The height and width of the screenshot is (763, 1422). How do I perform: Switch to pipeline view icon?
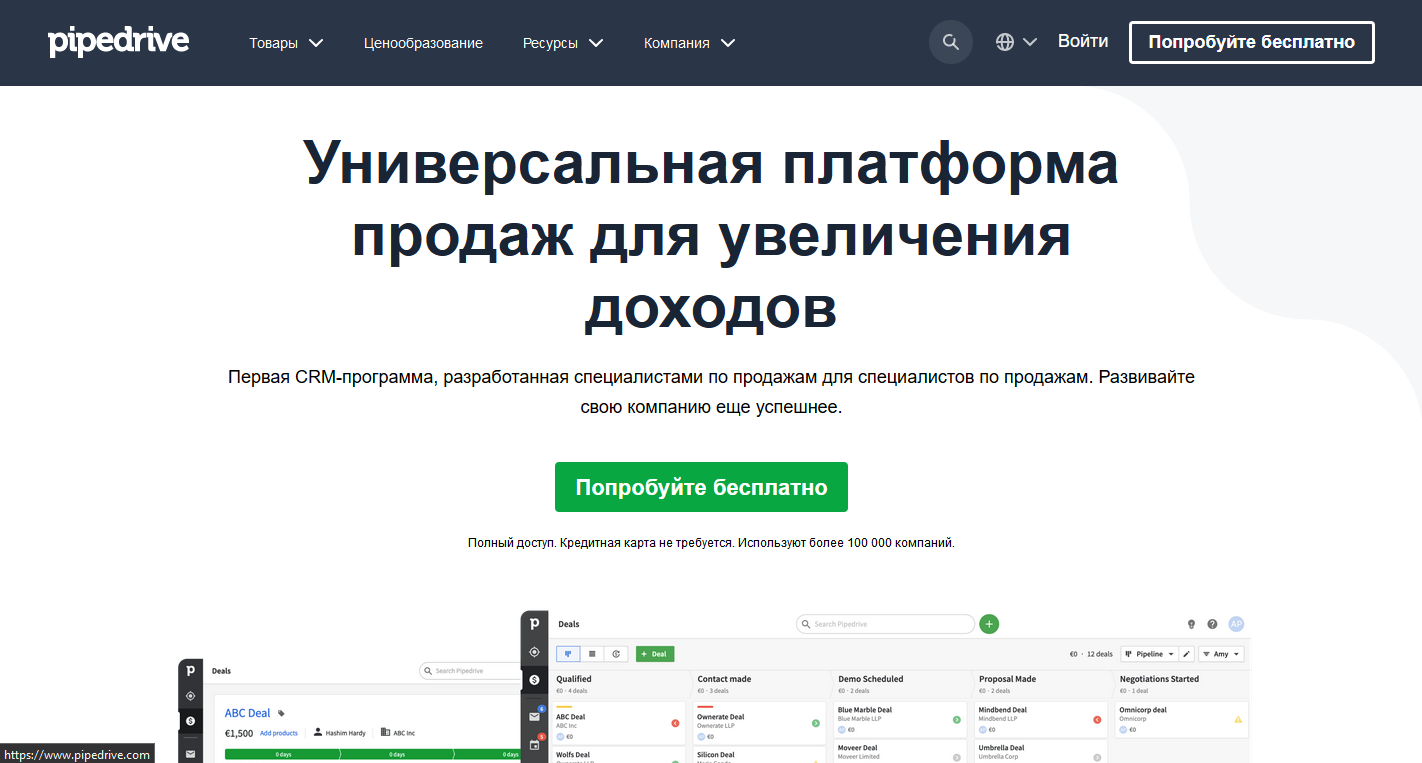tap(568, 654)
